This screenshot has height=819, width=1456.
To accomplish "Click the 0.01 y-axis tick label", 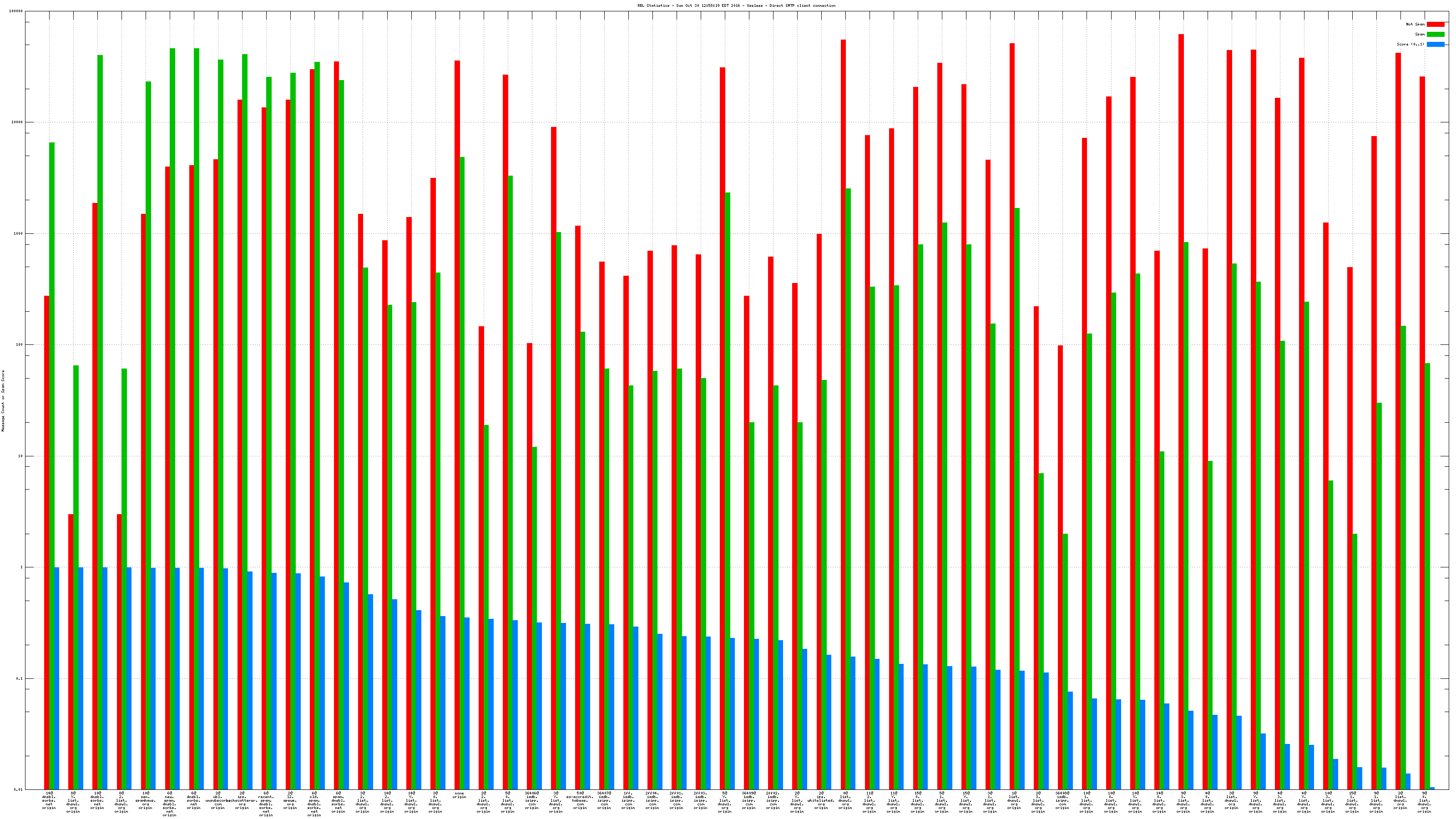I will point(19,789).
